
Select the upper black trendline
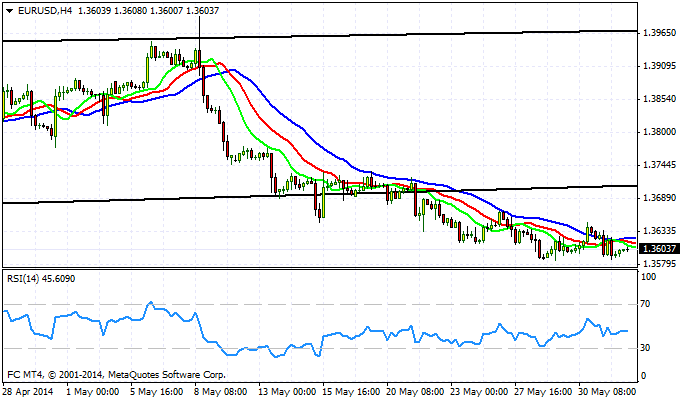pos(320,36)
